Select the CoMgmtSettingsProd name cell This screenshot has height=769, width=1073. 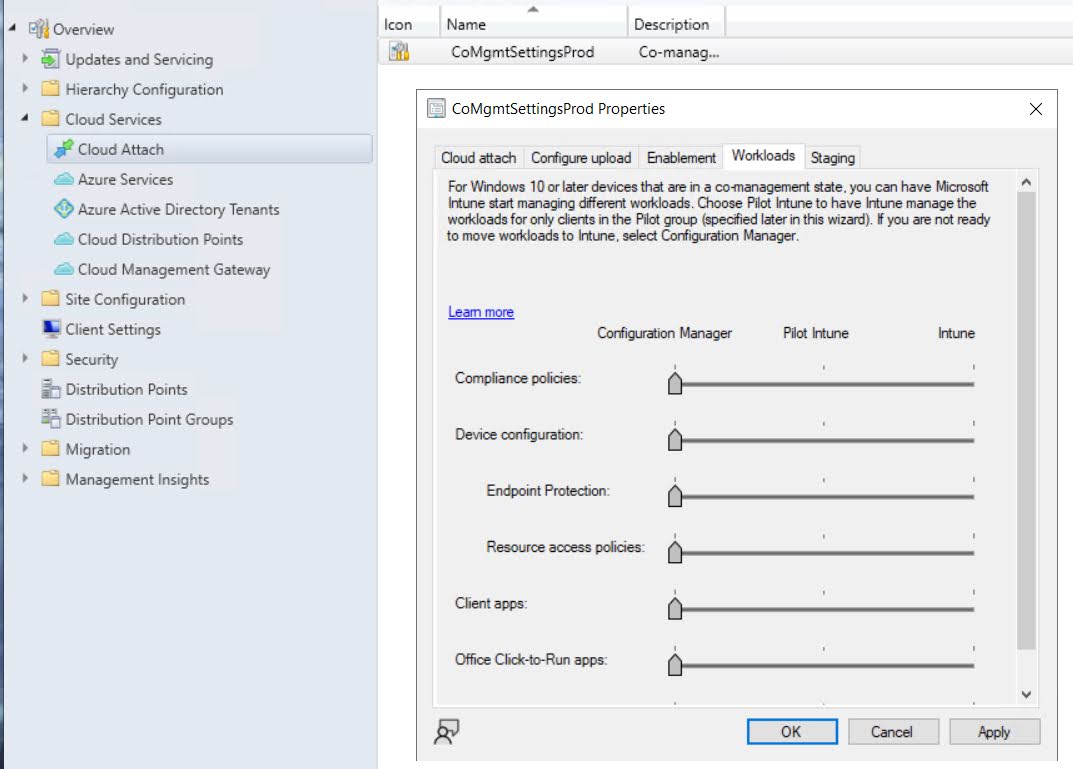[522, 52]
